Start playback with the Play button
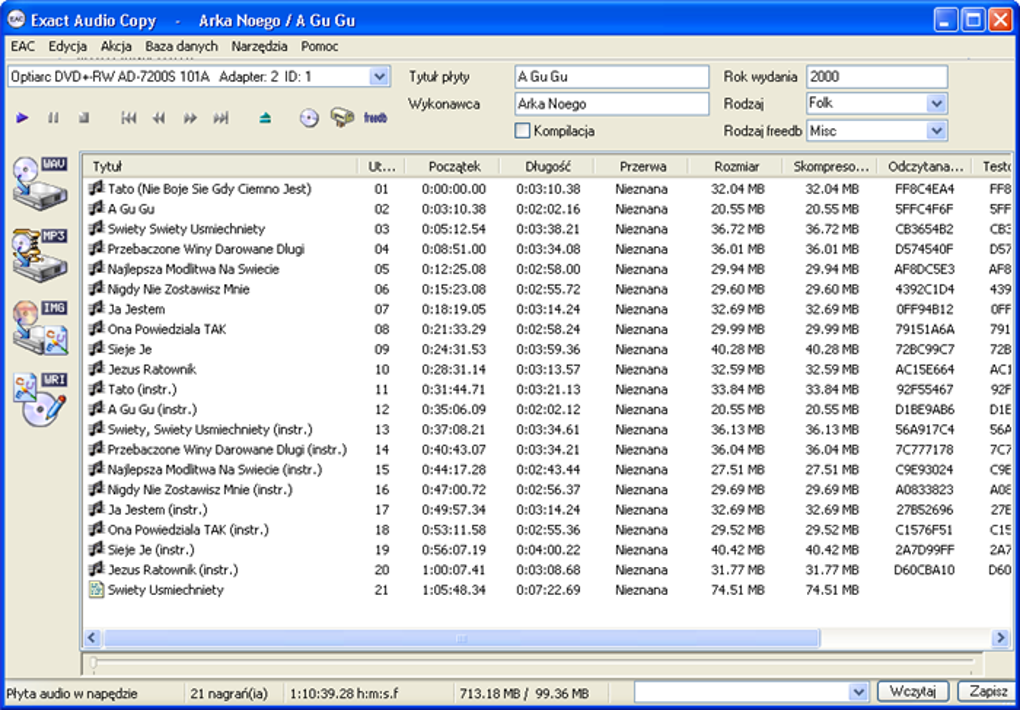This screenshot has height=710, width=1020. 23,118
